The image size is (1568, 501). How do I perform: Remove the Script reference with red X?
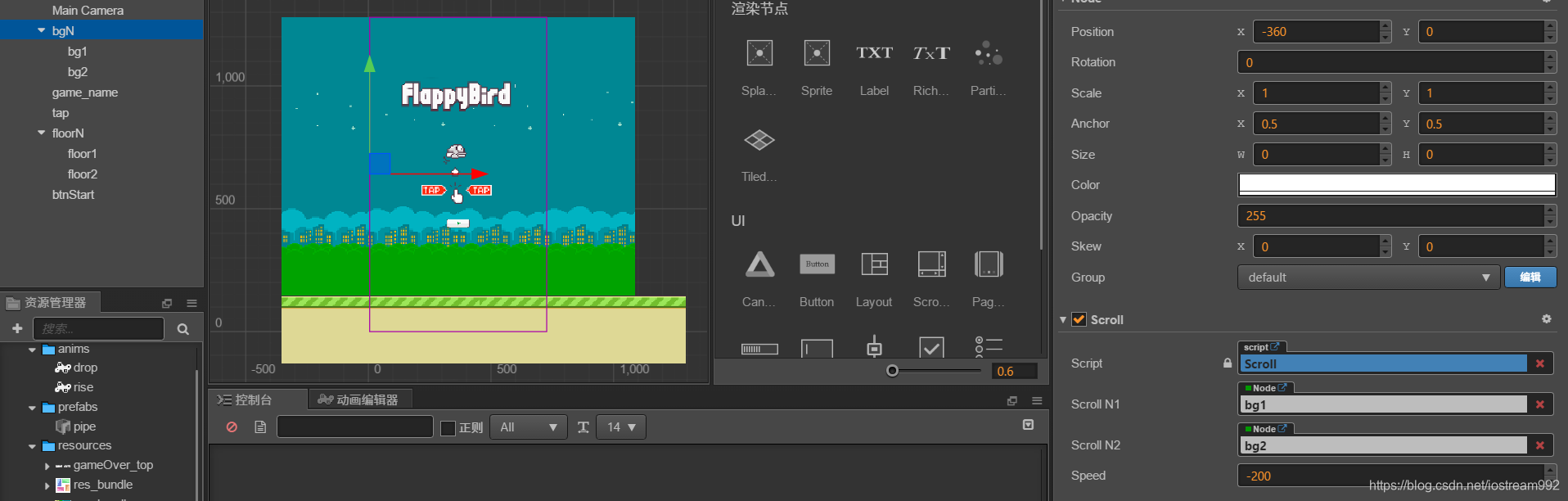tap(1540, 363)
